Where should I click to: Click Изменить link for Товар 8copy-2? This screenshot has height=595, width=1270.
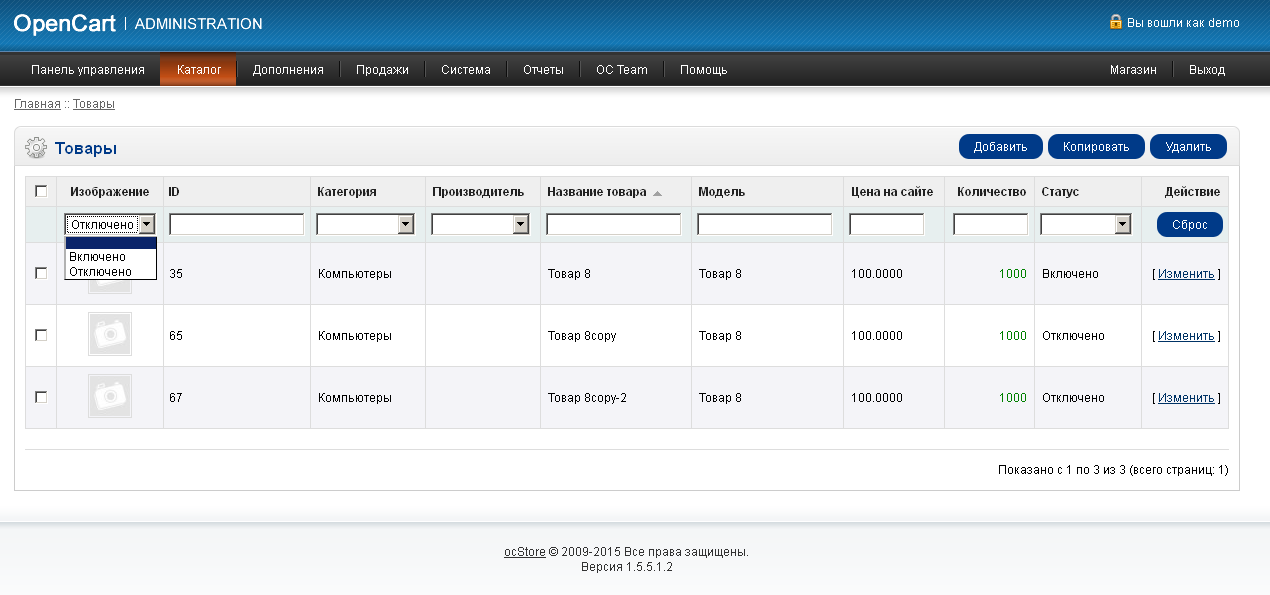(x=1186, y=398)
